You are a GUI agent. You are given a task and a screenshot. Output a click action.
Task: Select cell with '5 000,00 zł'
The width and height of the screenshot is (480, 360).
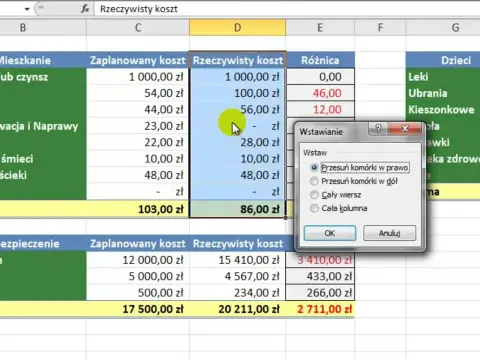tap(138, 276)
